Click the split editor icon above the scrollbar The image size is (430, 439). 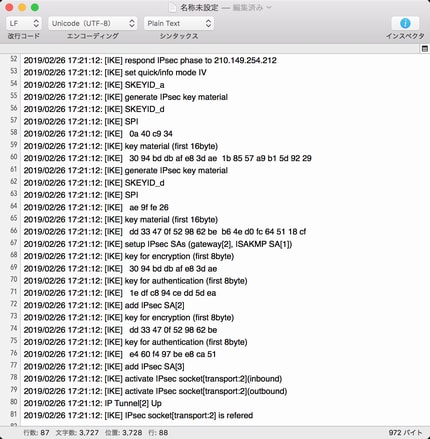coord(425,49)
